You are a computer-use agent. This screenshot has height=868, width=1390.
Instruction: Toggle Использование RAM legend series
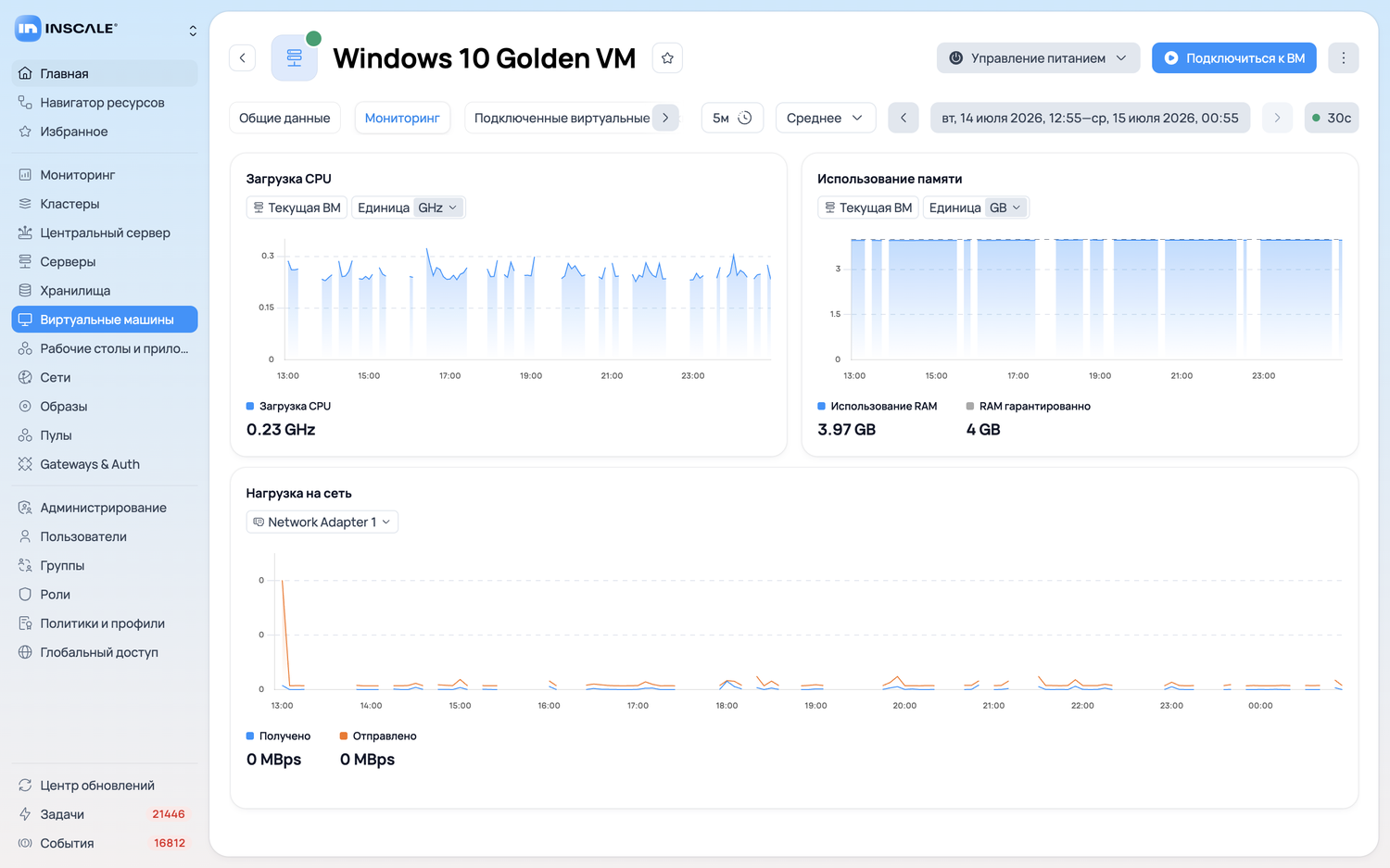pos(878,407)
